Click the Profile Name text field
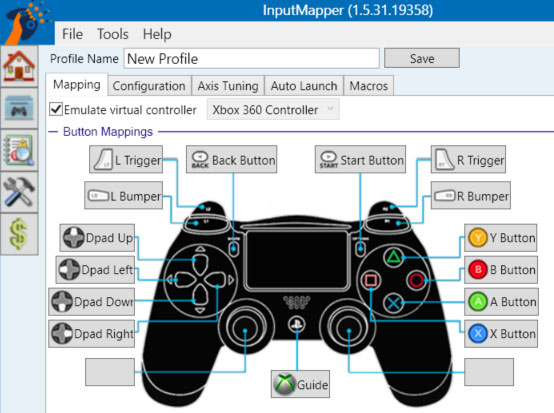Image resolution: width=554 pixels, height=413 pixels. [x=251, y=59]
